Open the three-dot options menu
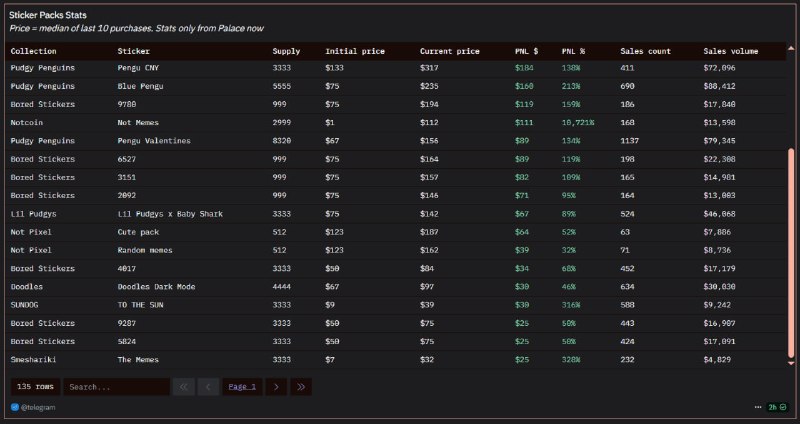Image resolution: width=800 pixels, height=424 pixels. pyautogui.click(x=758, y=408)
